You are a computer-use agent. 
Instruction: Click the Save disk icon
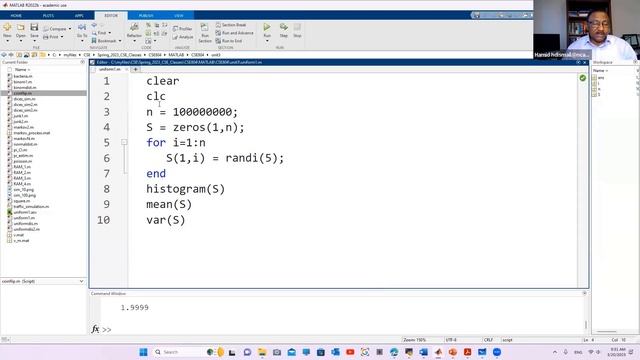(34, 27)
